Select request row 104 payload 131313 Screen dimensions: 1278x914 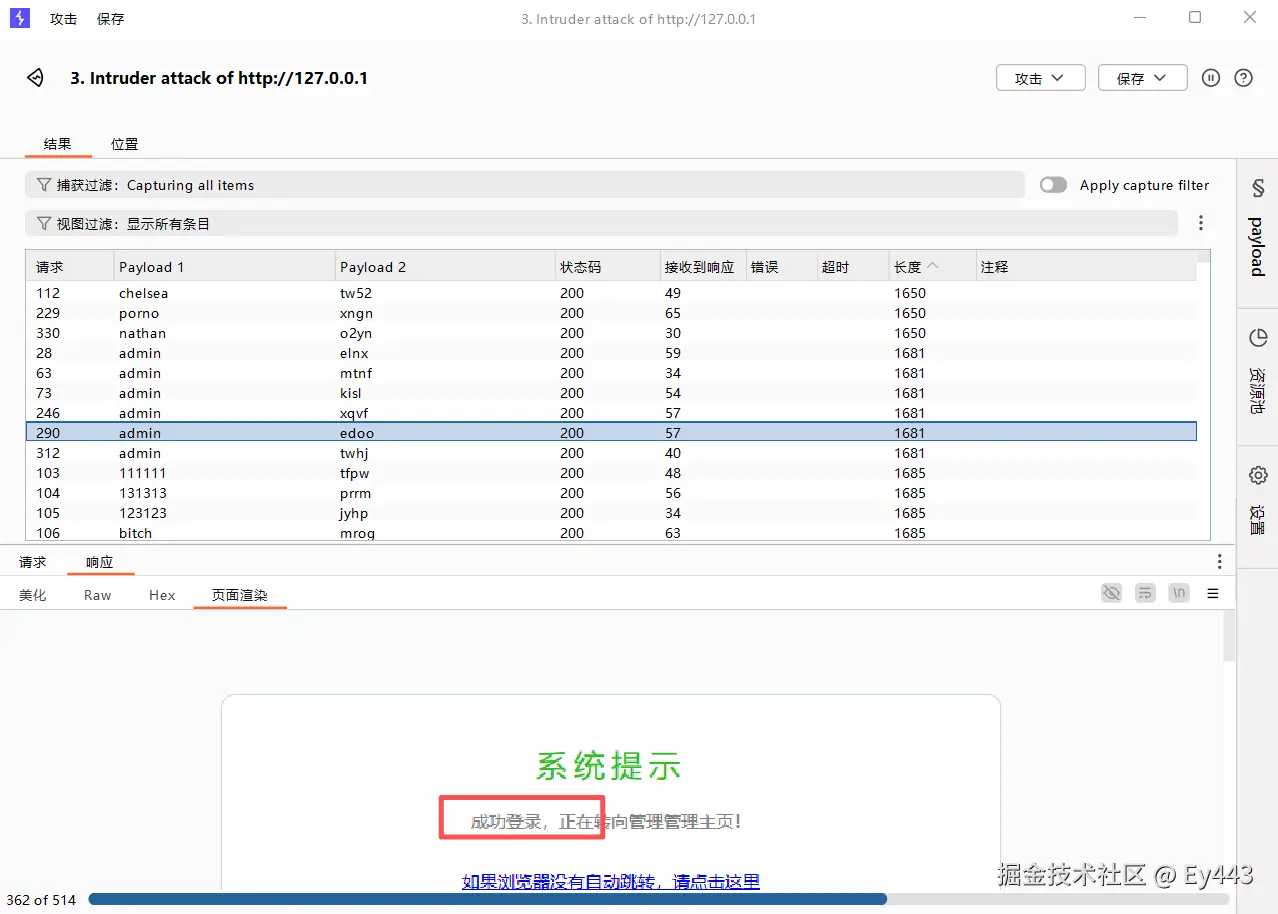[611, 493]
